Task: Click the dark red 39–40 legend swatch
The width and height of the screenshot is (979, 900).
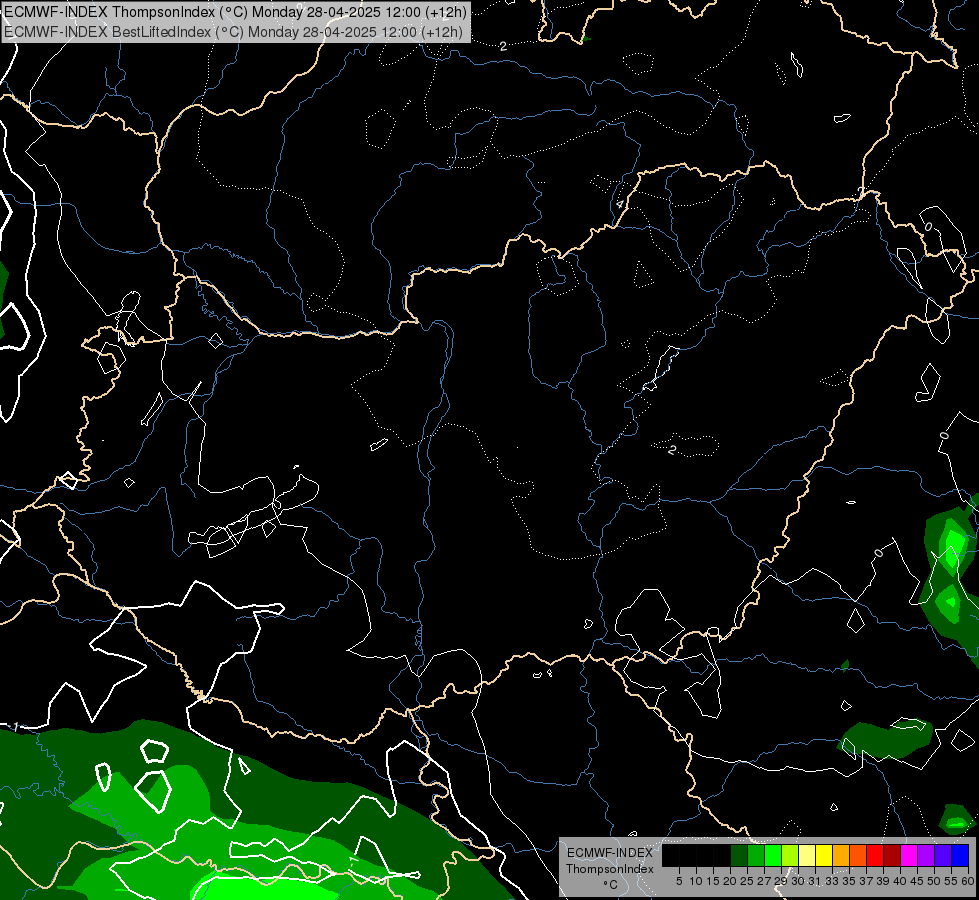Action: point(892,855)
